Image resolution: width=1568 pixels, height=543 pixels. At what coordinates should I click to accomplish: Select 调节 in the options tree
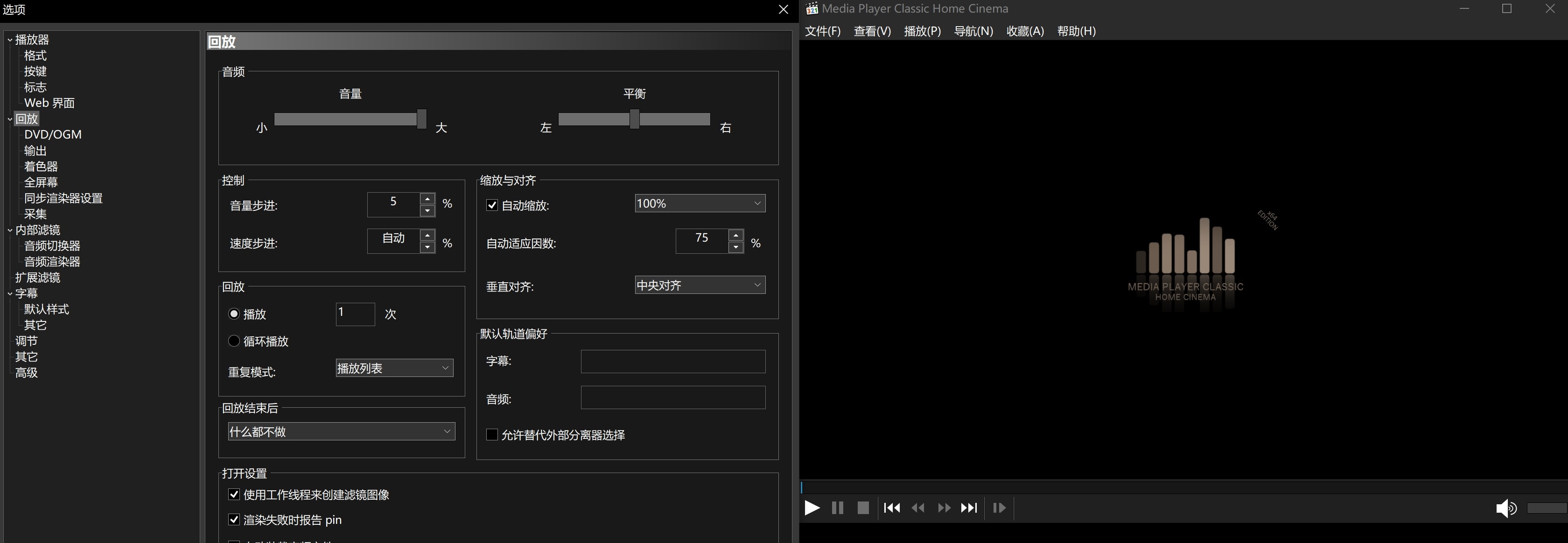pyautogui.click(x=26, y=341)
